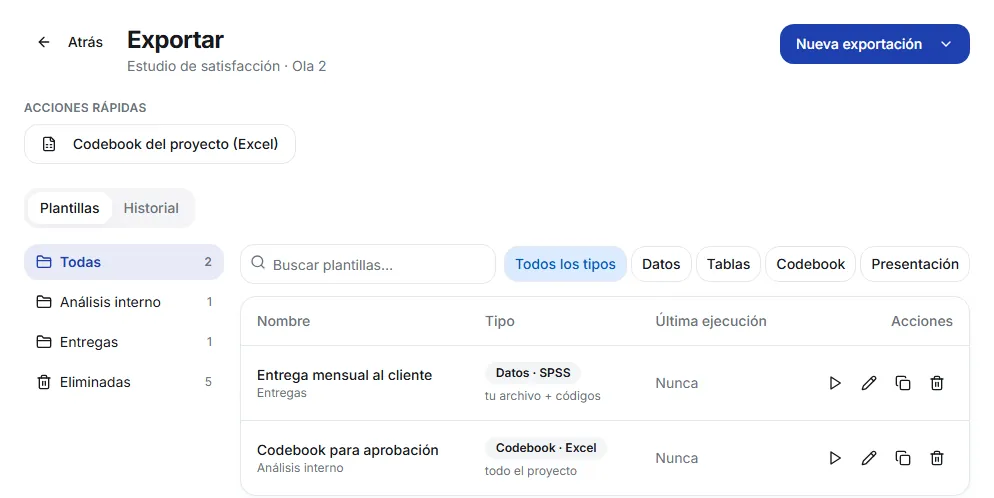Viewport: 994px width, 498px height.
Task: Delete the Entrega mensual al cliente template
Action: 937,383
